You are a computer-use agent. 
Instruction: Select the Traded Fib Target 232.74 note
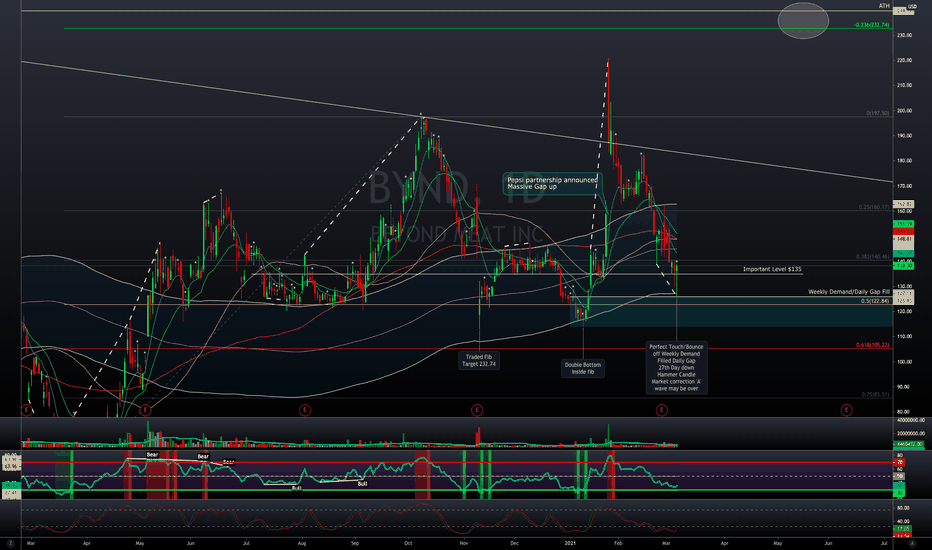coord(479,360)
